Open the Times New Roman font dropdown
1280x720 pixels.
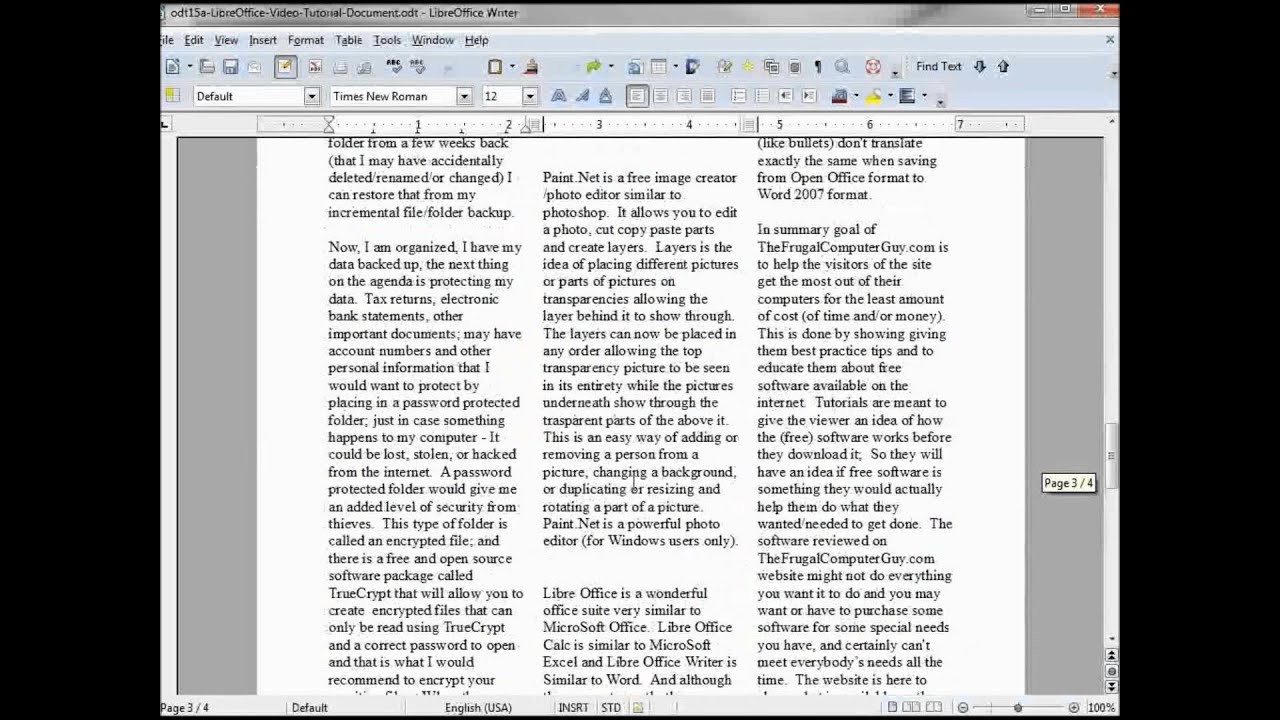463,96
